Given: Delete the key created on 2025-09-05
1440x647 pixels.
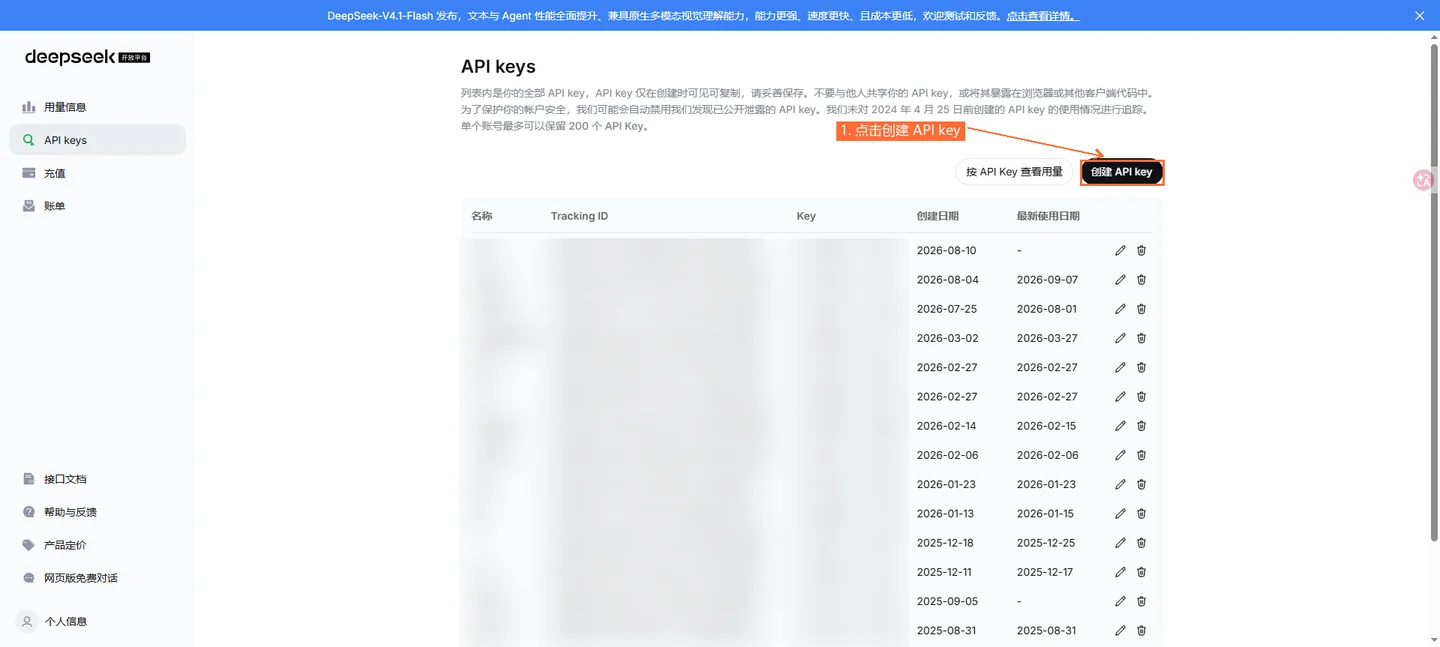Looking at the screenshot, I should 1141,601.
